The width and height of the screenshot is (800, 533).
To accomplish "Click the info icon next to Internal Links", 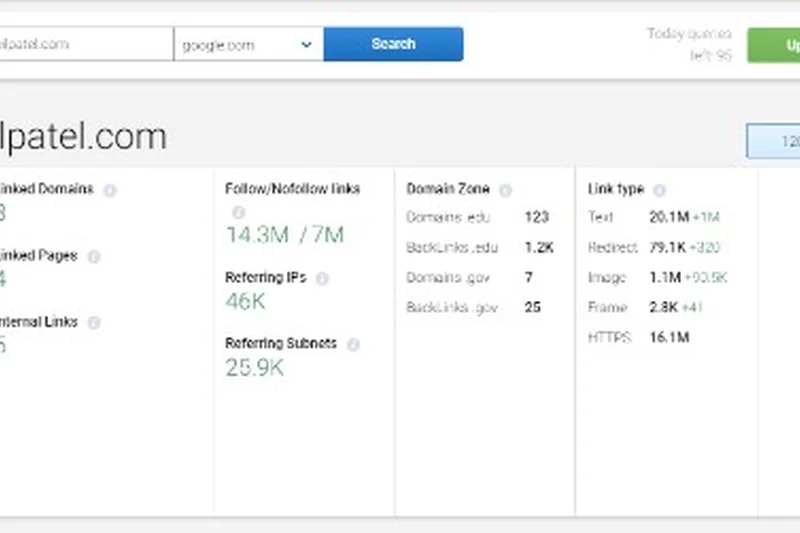I will 94,323.
